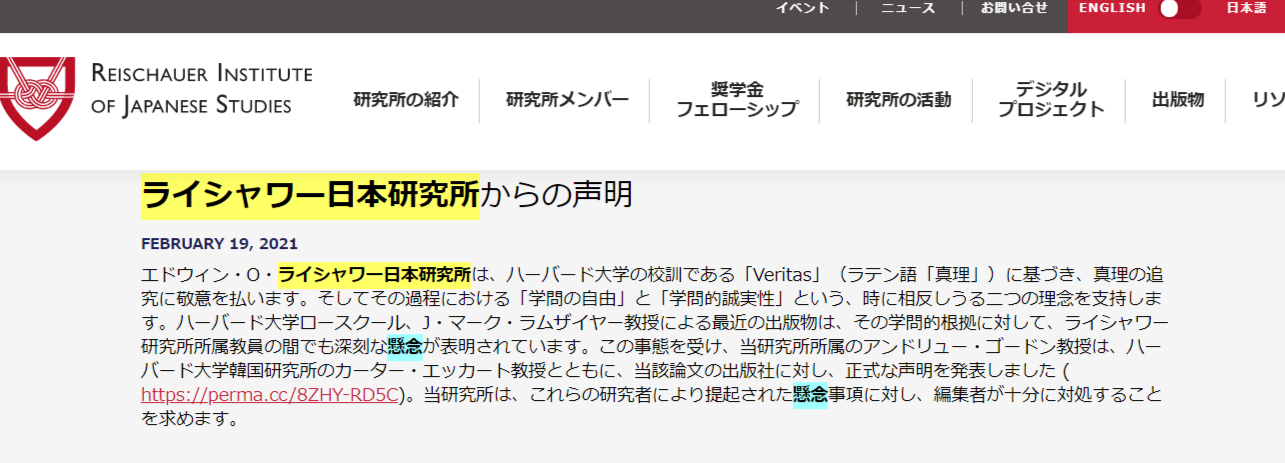This screenshot has height=463, width=1285.
Task: Open the 研究所の活動 menu item
Action: [898, 100]
